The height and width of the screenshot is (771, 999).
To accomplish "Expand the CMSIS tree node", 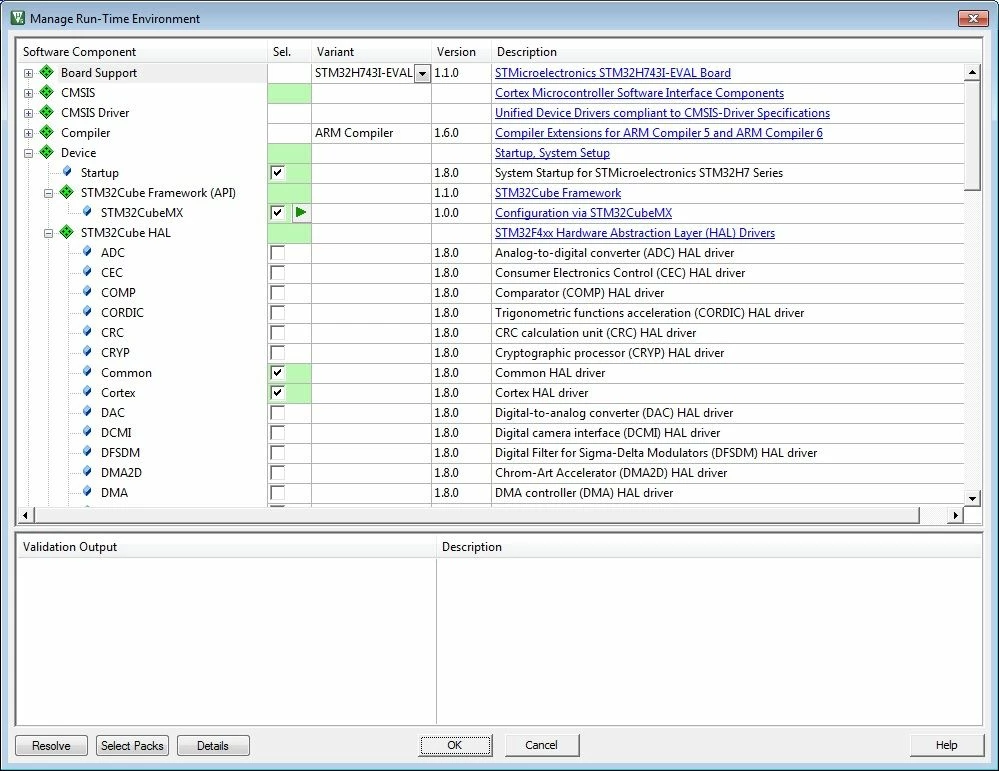I will click(28, 93).
